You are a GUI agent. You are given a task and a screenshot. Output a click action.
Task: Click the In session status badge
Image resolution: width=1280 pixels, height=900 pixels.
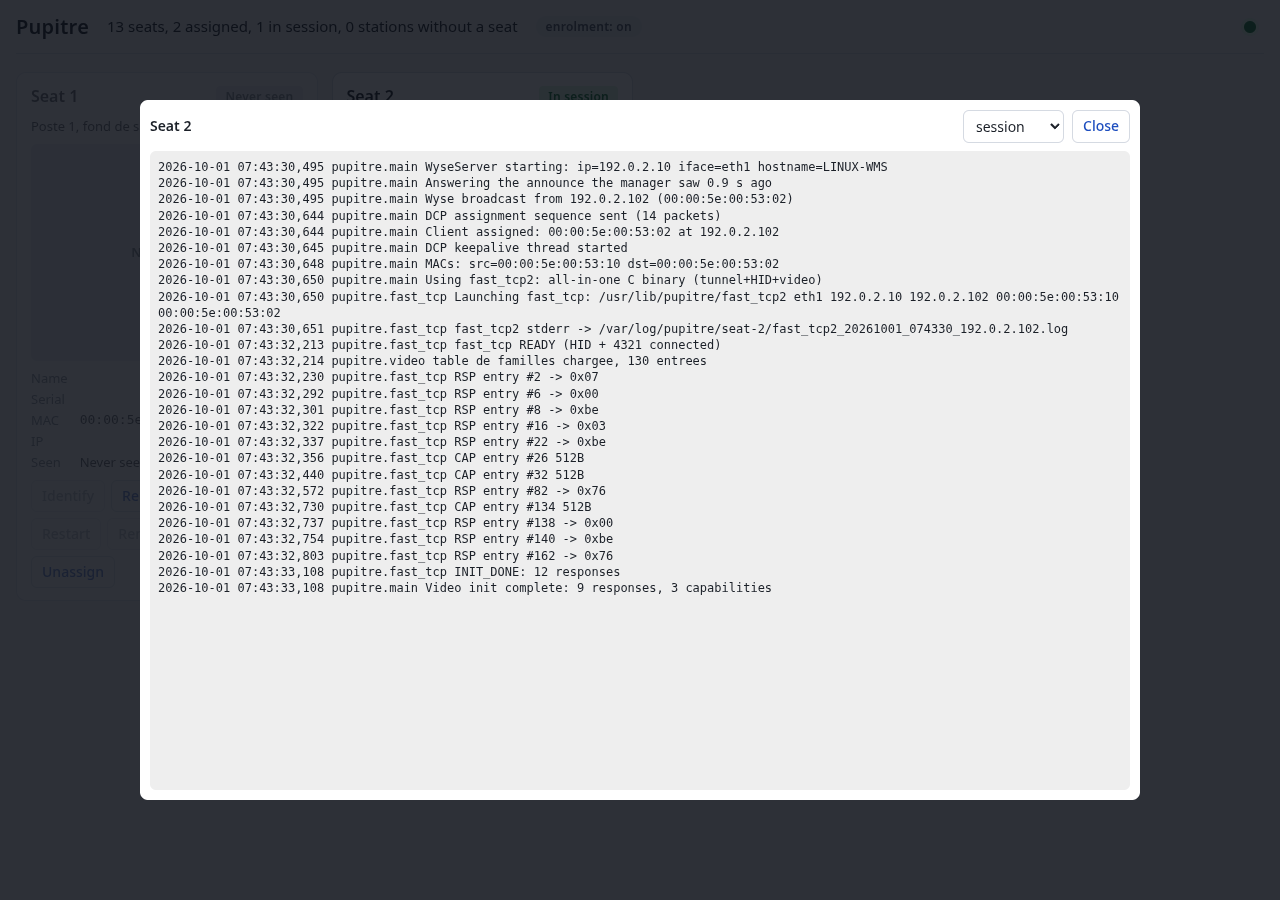click(x=578, y=97)
